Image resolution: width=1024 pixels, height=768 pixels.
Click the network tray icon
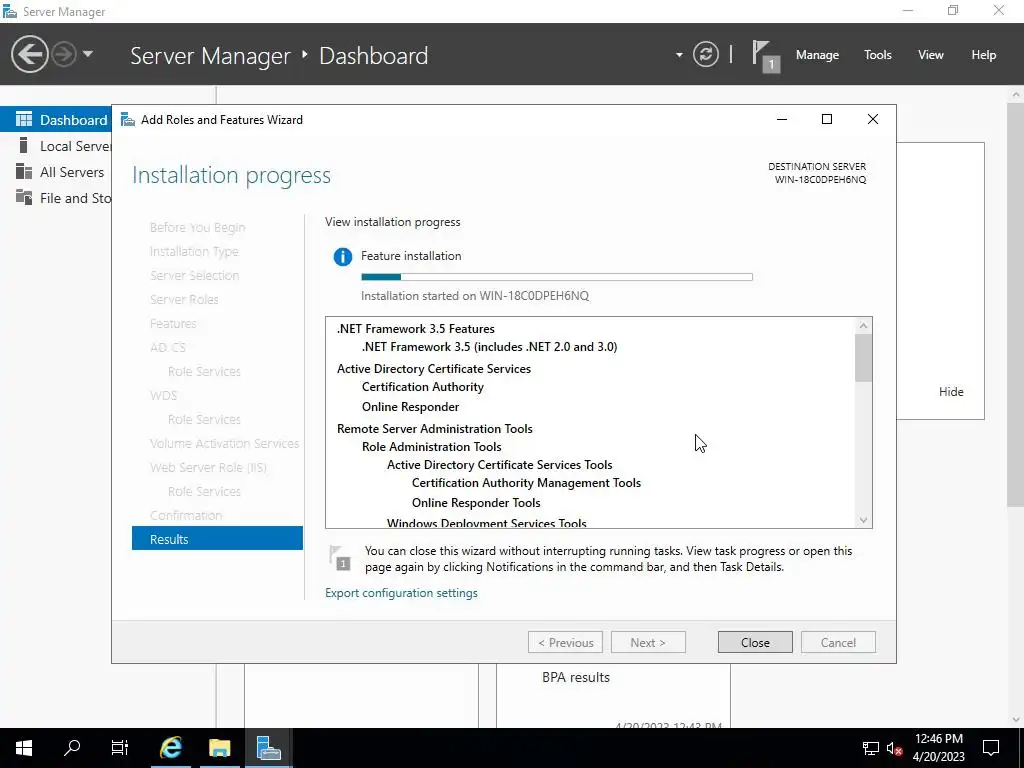[x=871, y=748]
